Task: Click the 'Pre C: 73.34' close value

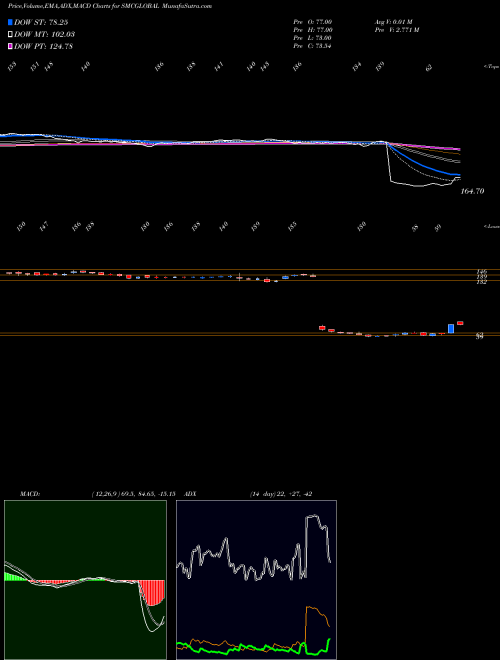Action: tap(312, 46)
